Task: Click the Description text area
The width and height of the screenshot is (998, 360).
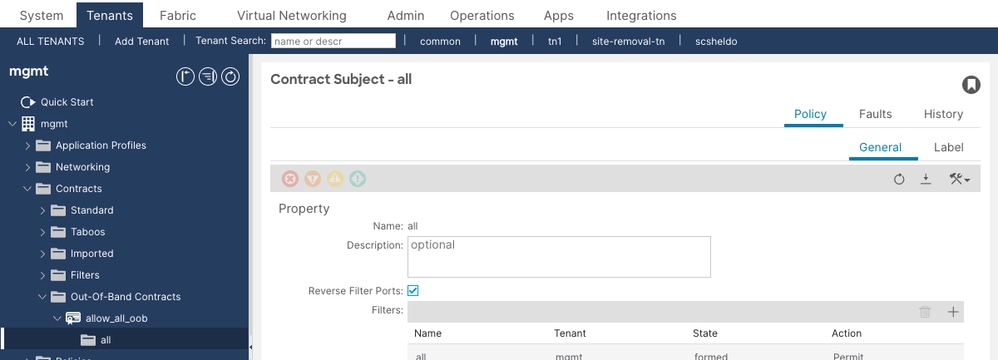Action: 559,257
